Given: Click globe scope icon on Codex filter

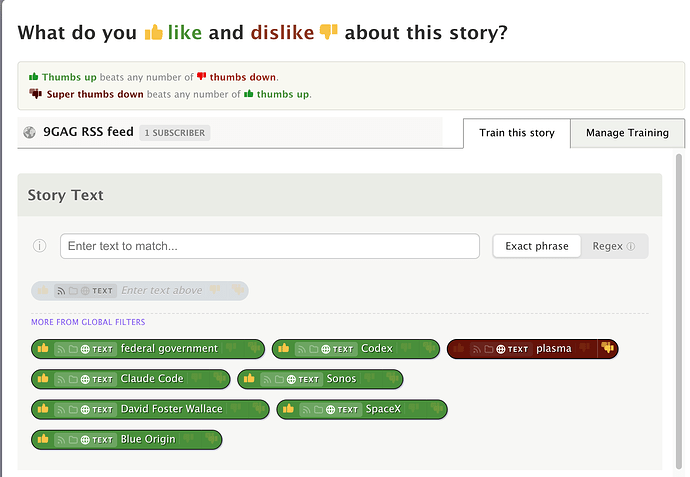Looking at the screenshot, I should 326,349.
